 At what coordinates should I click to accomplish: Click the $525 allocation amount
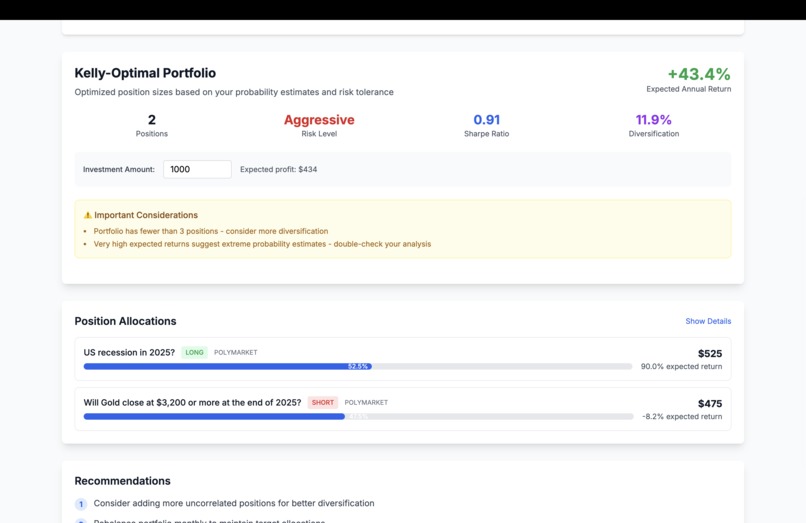(x=709, y=353)
